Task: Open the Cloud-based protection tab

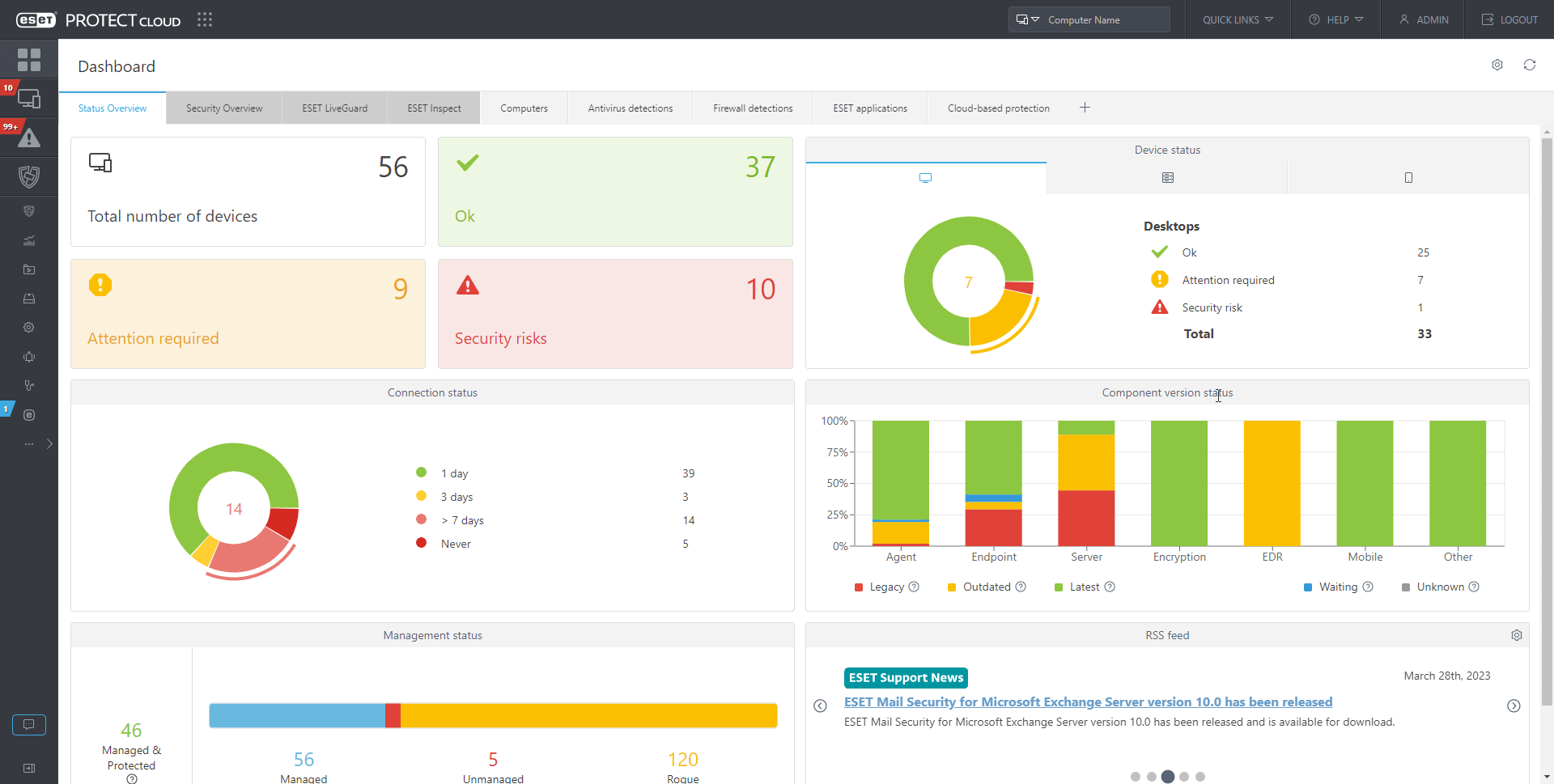Action: point(999,108)
